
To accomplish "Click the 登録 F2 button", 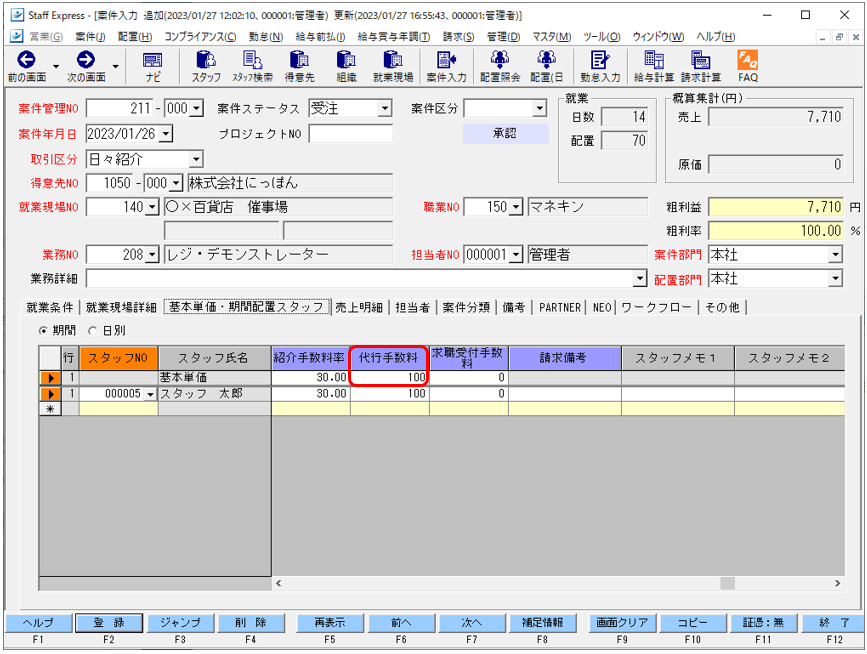I will pos(109,622).
